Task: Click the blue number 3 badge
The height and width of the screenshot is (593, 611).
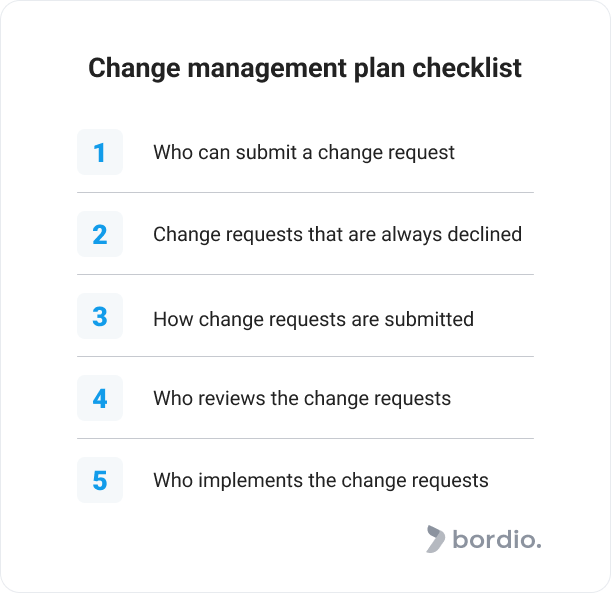Action: coord(100,316)
